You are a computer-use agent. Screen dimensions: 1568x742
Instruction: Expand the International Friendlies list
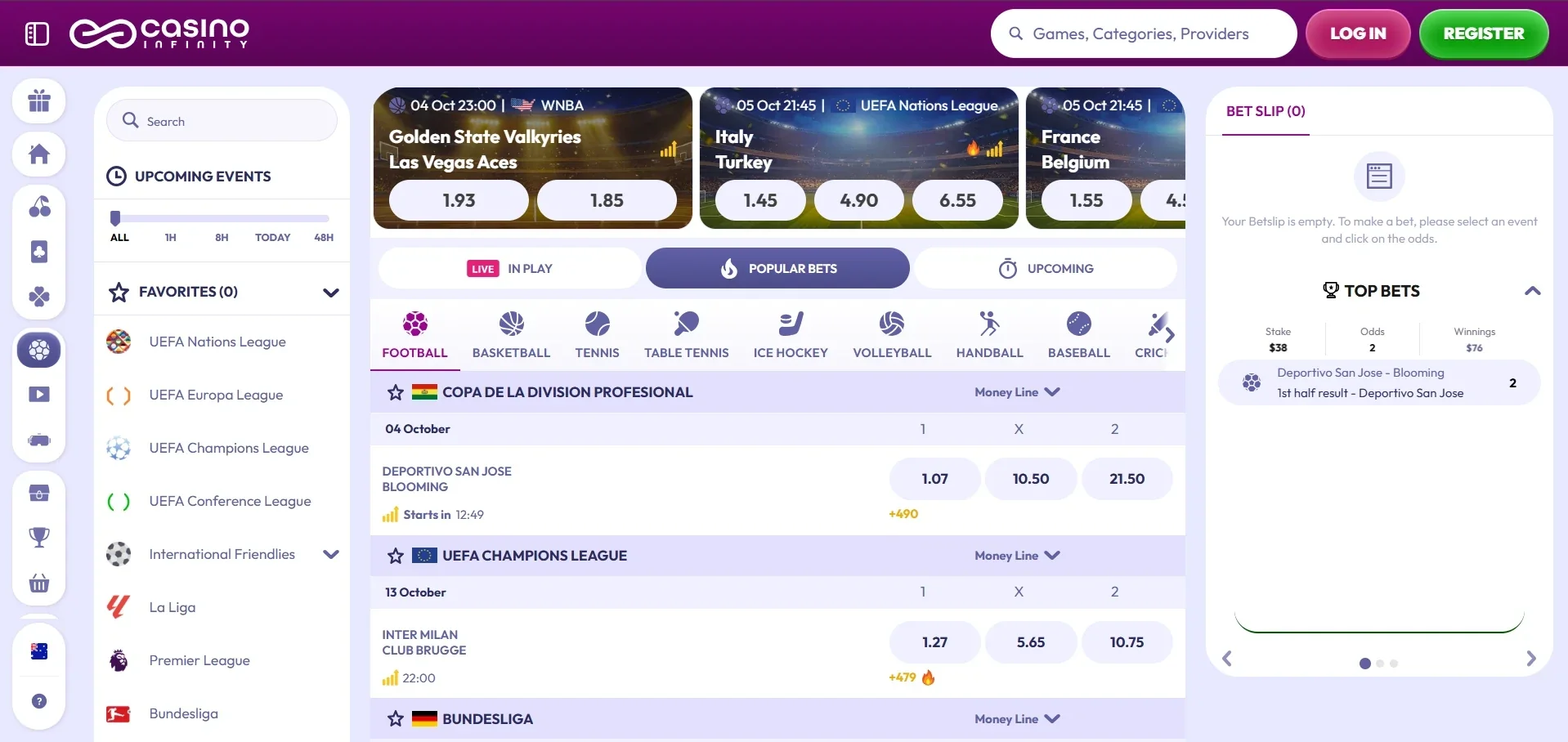coord(330,554)
